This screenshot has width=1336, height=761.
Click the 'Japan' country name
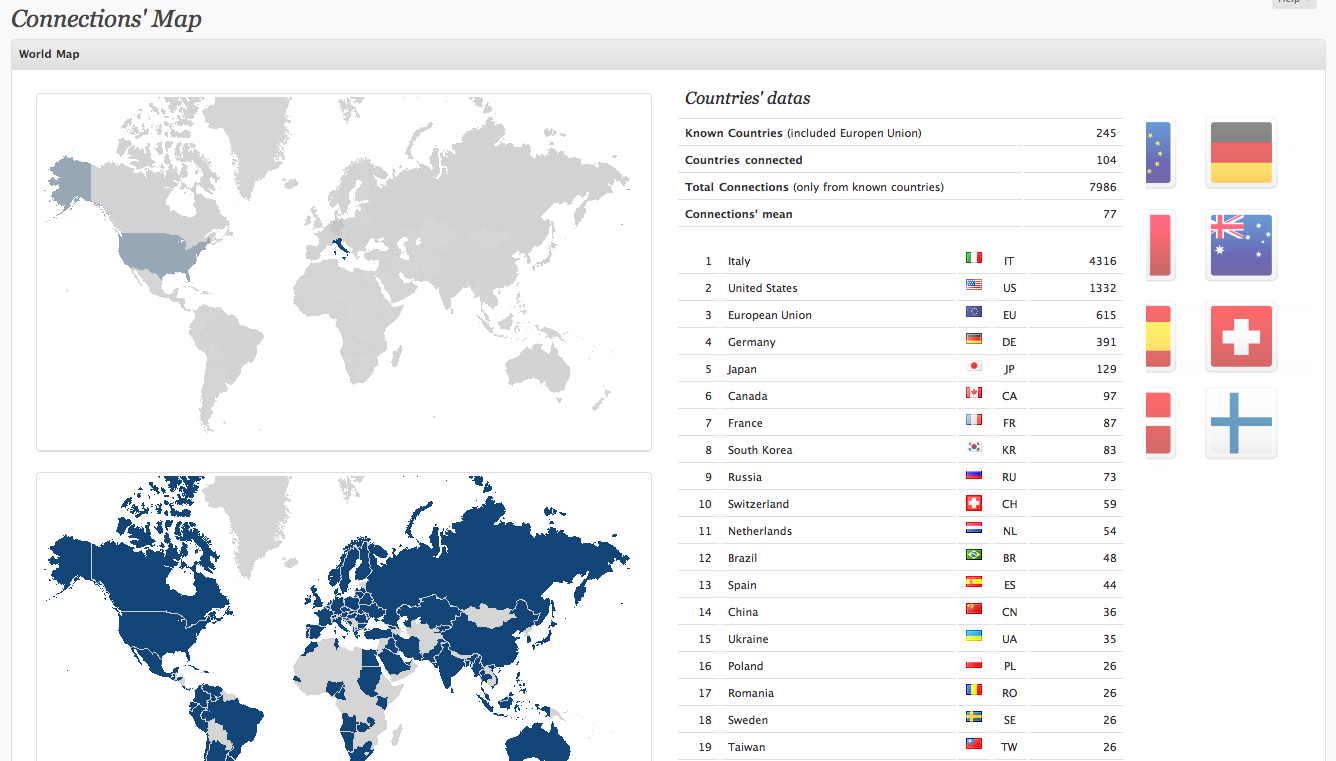[x=742, y=369]
